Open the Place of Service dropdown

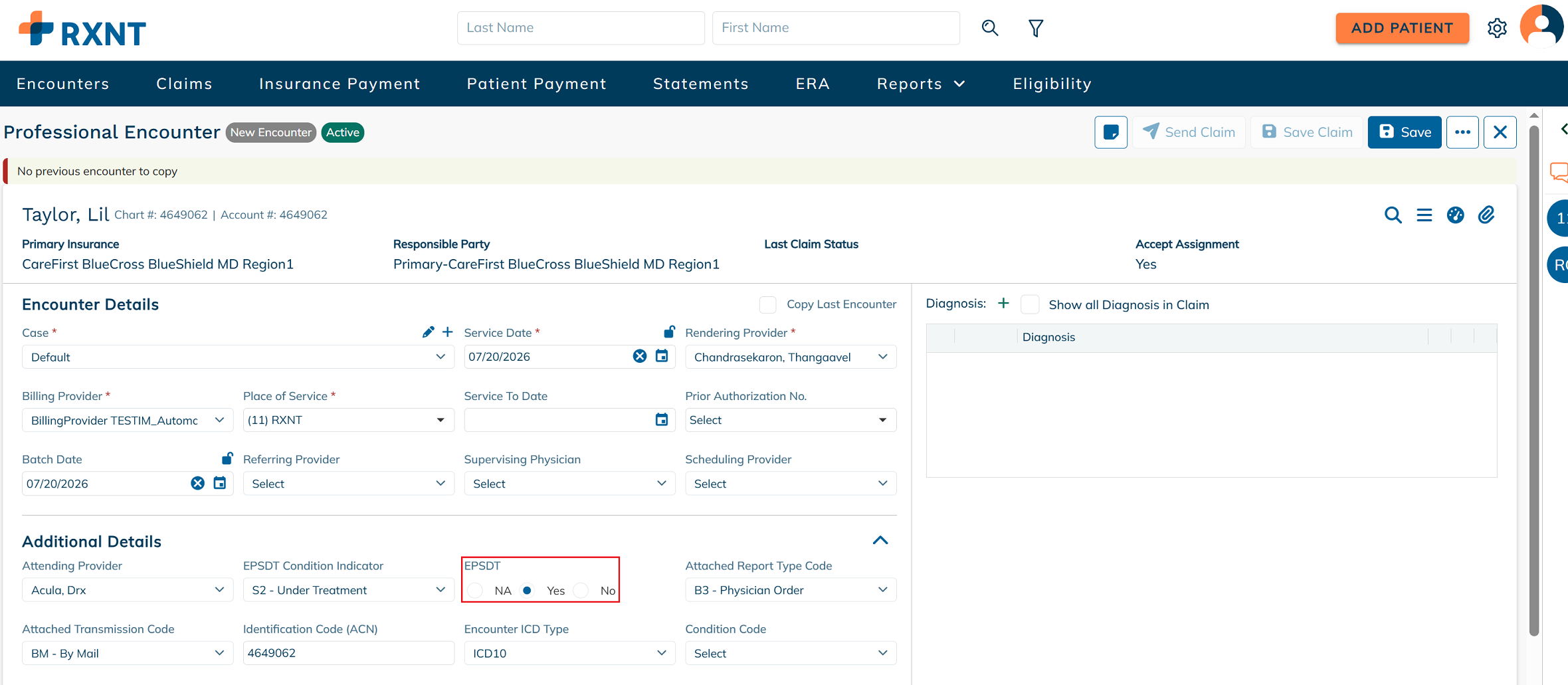[349, 420]
